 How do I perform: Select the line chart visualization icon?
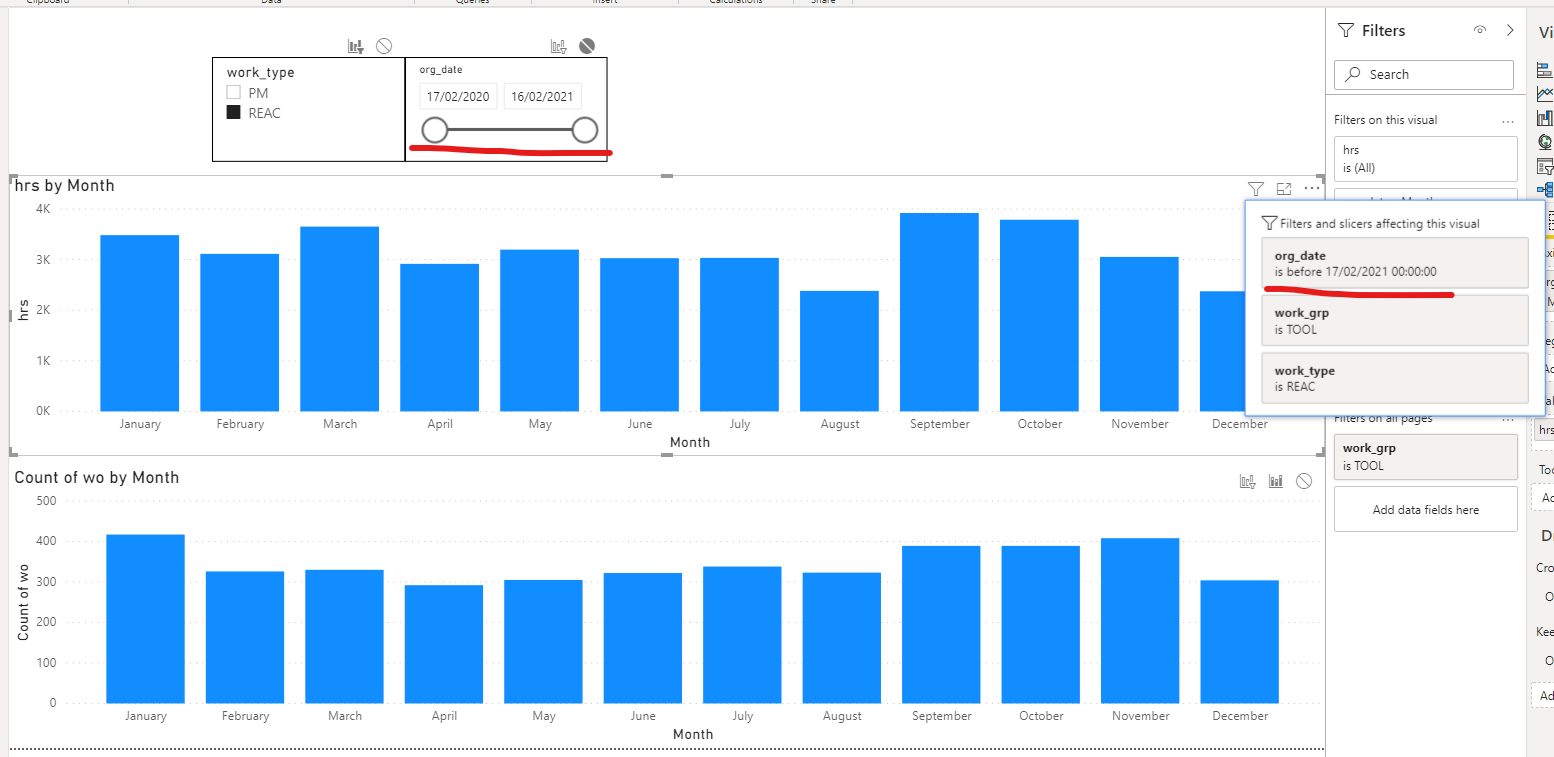[x=1546, y=94]
